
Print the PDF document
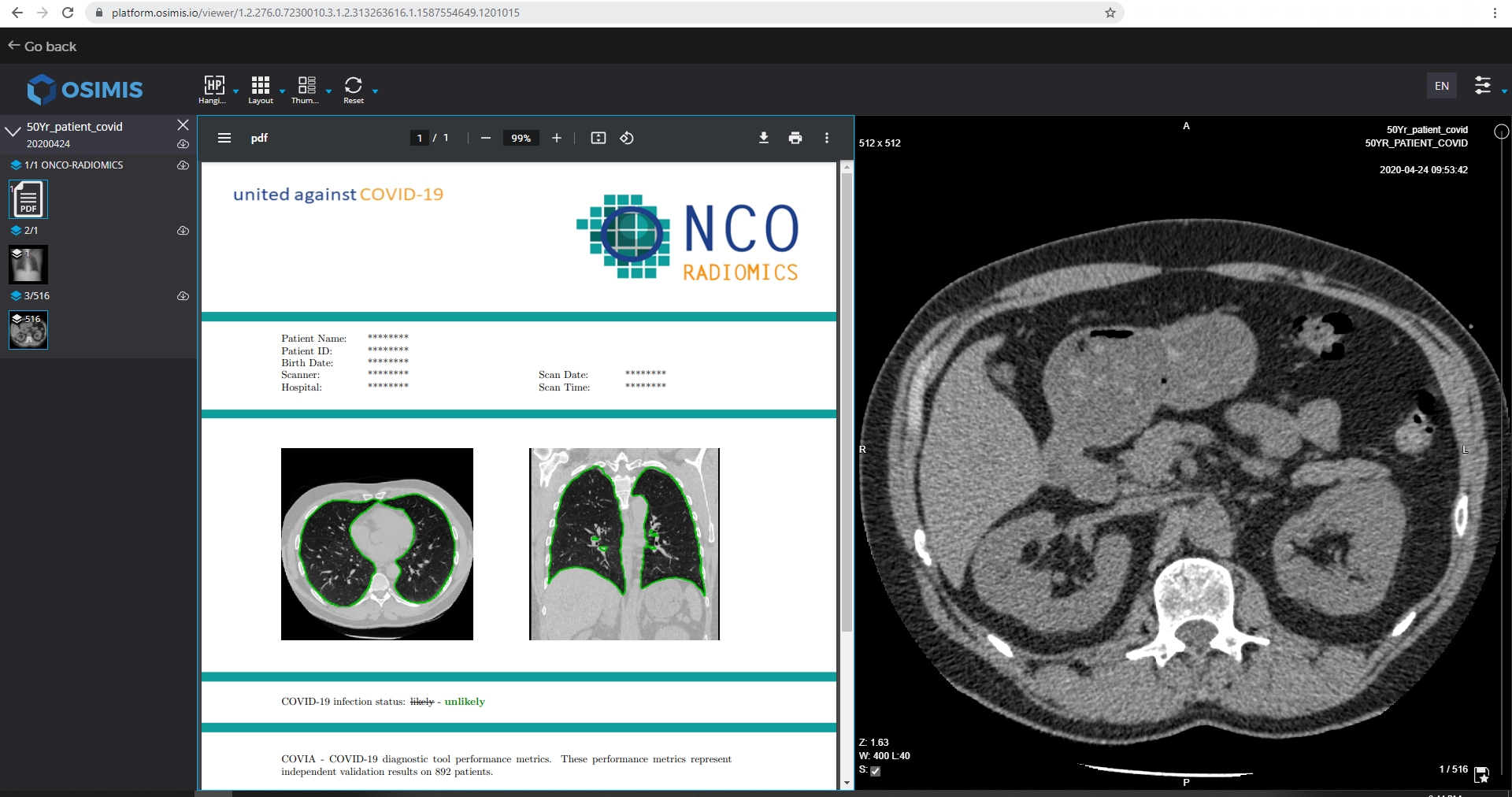tap(795, 138)
